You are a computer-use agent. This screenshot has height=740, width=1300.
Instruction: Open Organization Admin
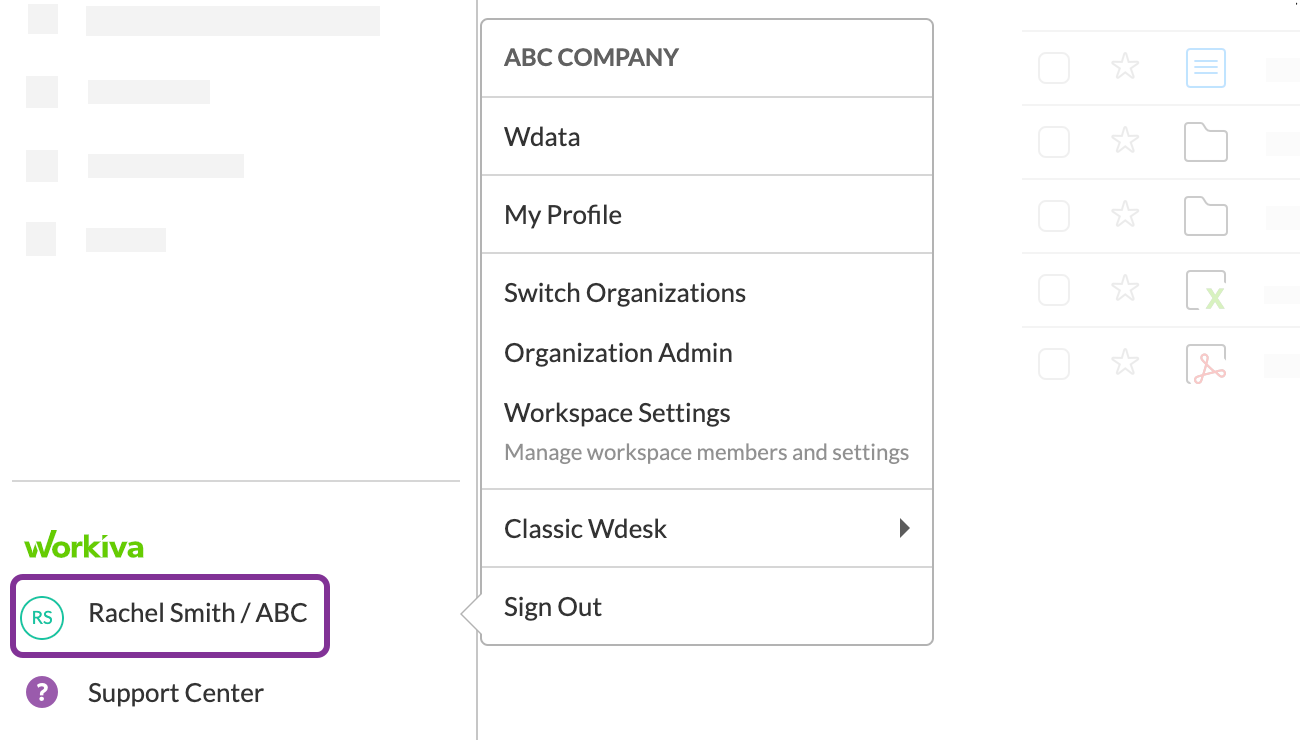point(618,353)
